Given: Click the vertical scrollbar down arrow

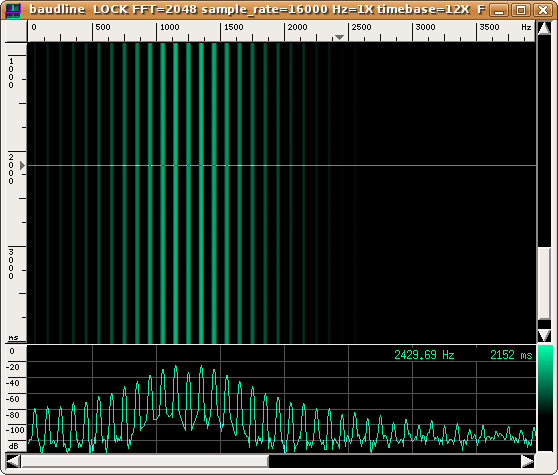Looking at the screenshot, I should (x=544, y=335).
